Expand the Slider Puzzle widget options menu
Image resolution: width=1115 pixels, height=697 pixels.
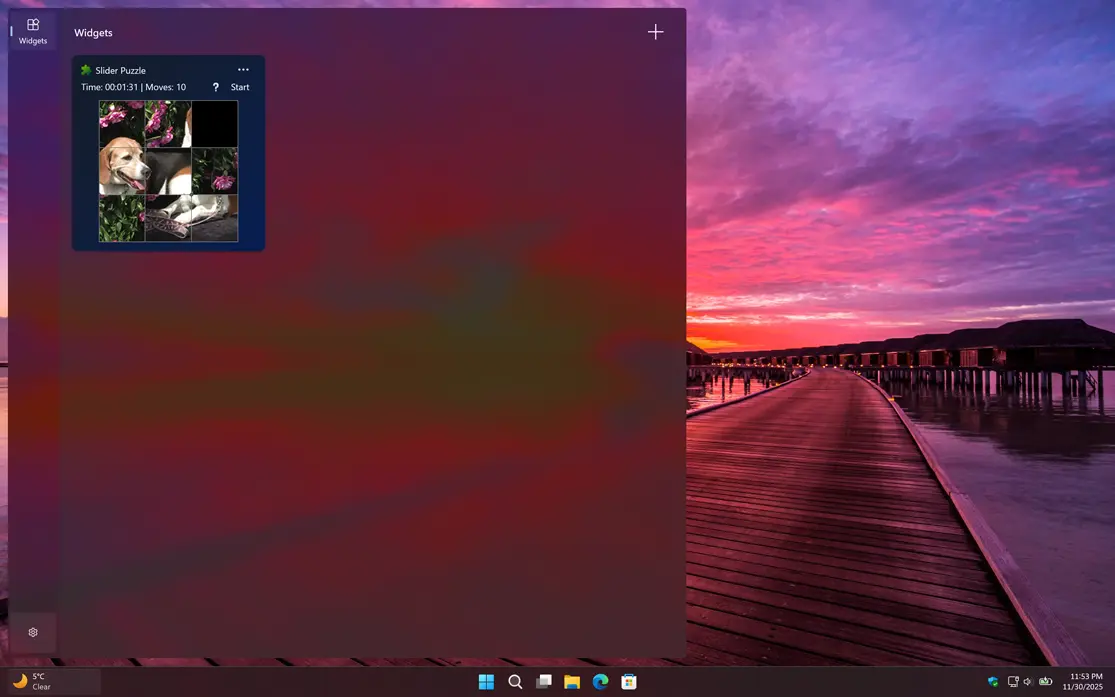pyautogui.click(x=243, y=69)
